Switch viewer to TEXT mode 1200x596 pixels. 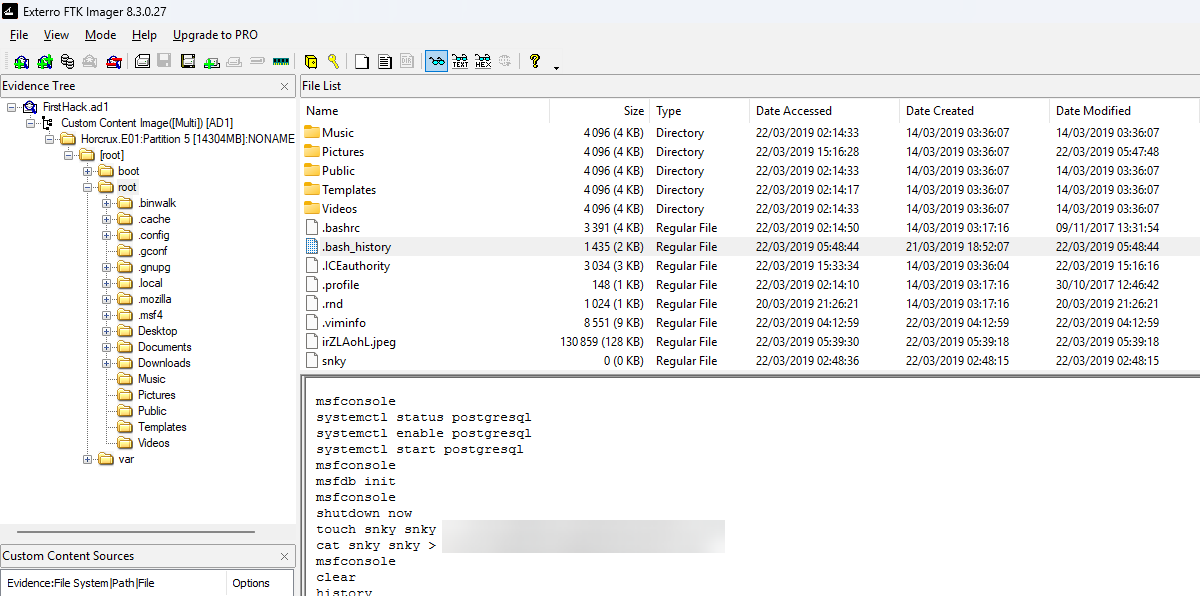(459, 61)
